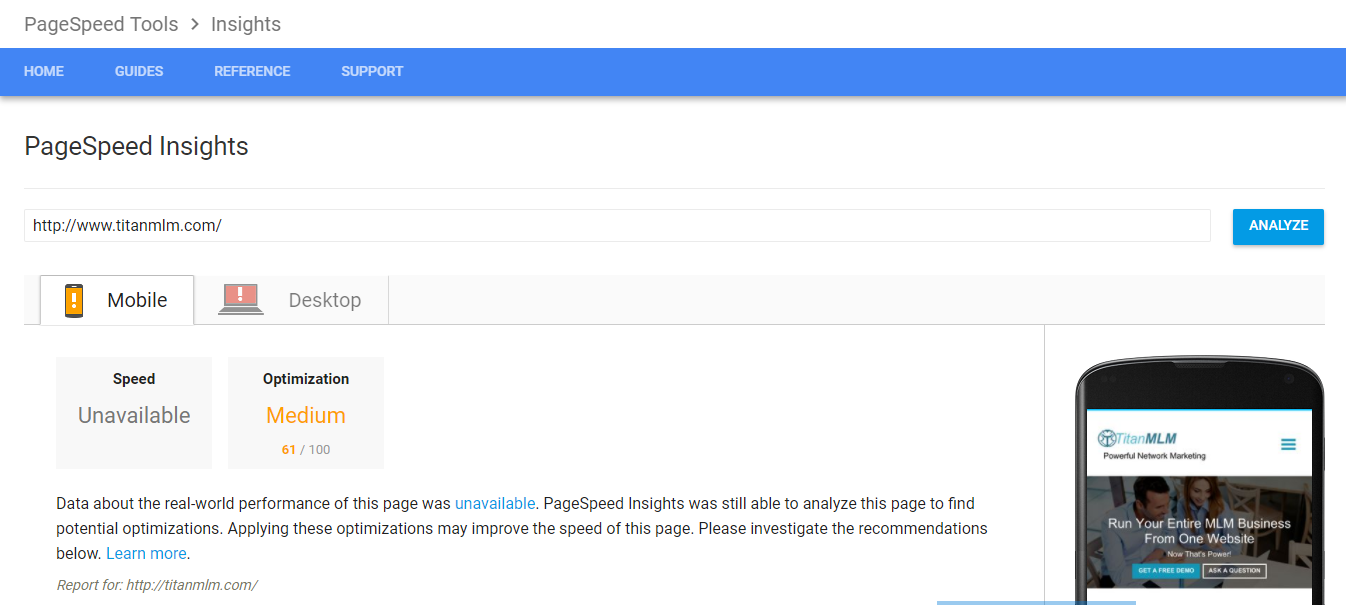Open the 'unavailable' link in the description
The width and height of the screenshot is (1346, 605).
coord(495,503)
